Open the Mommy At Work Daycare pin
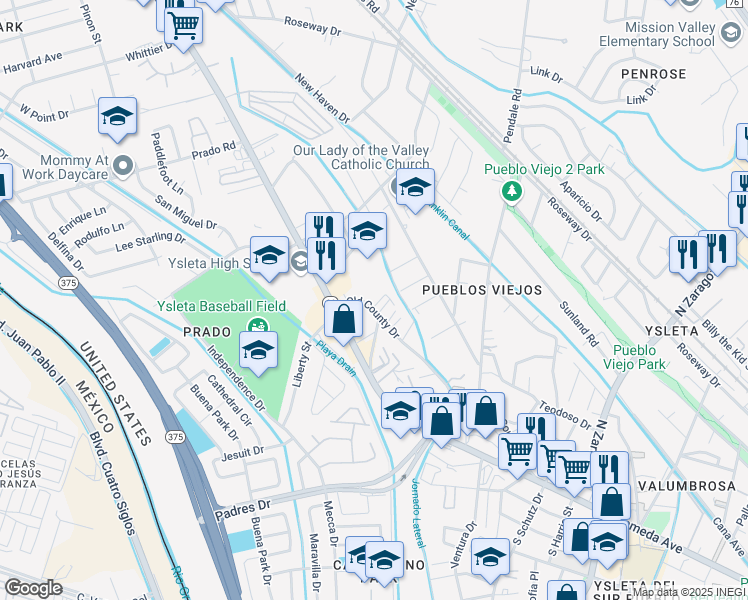The image size is (748, 600). (123, 166)
